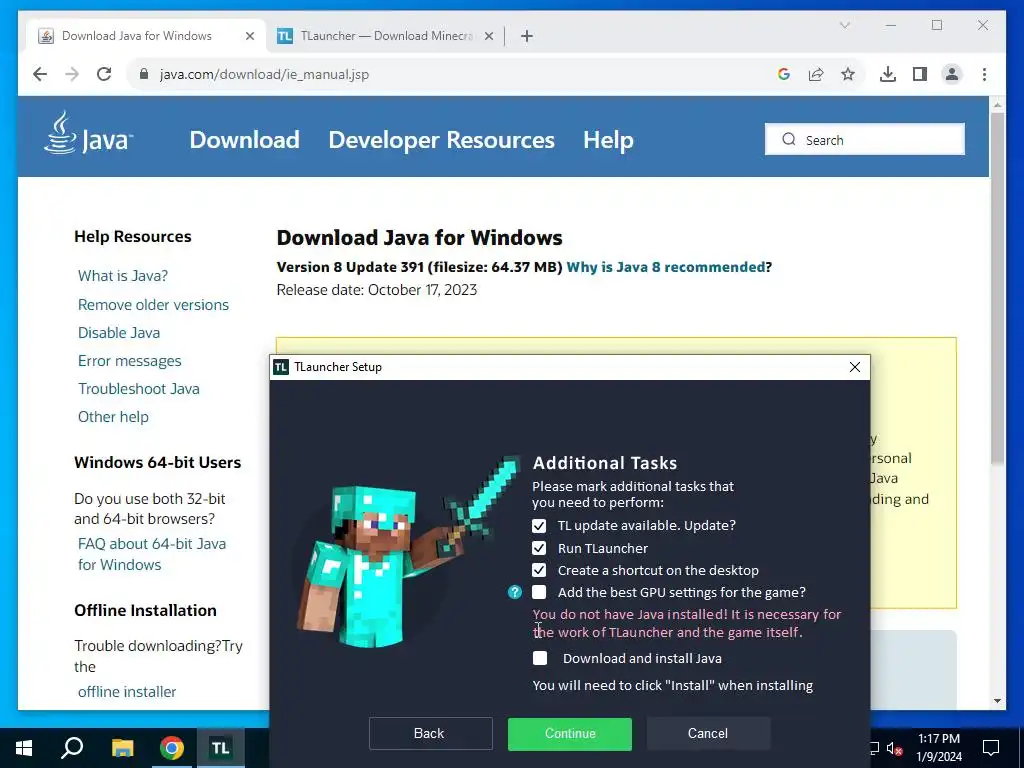1024x768 pixels.
Task: Click the Chrome back arrow
Action: 40,74
